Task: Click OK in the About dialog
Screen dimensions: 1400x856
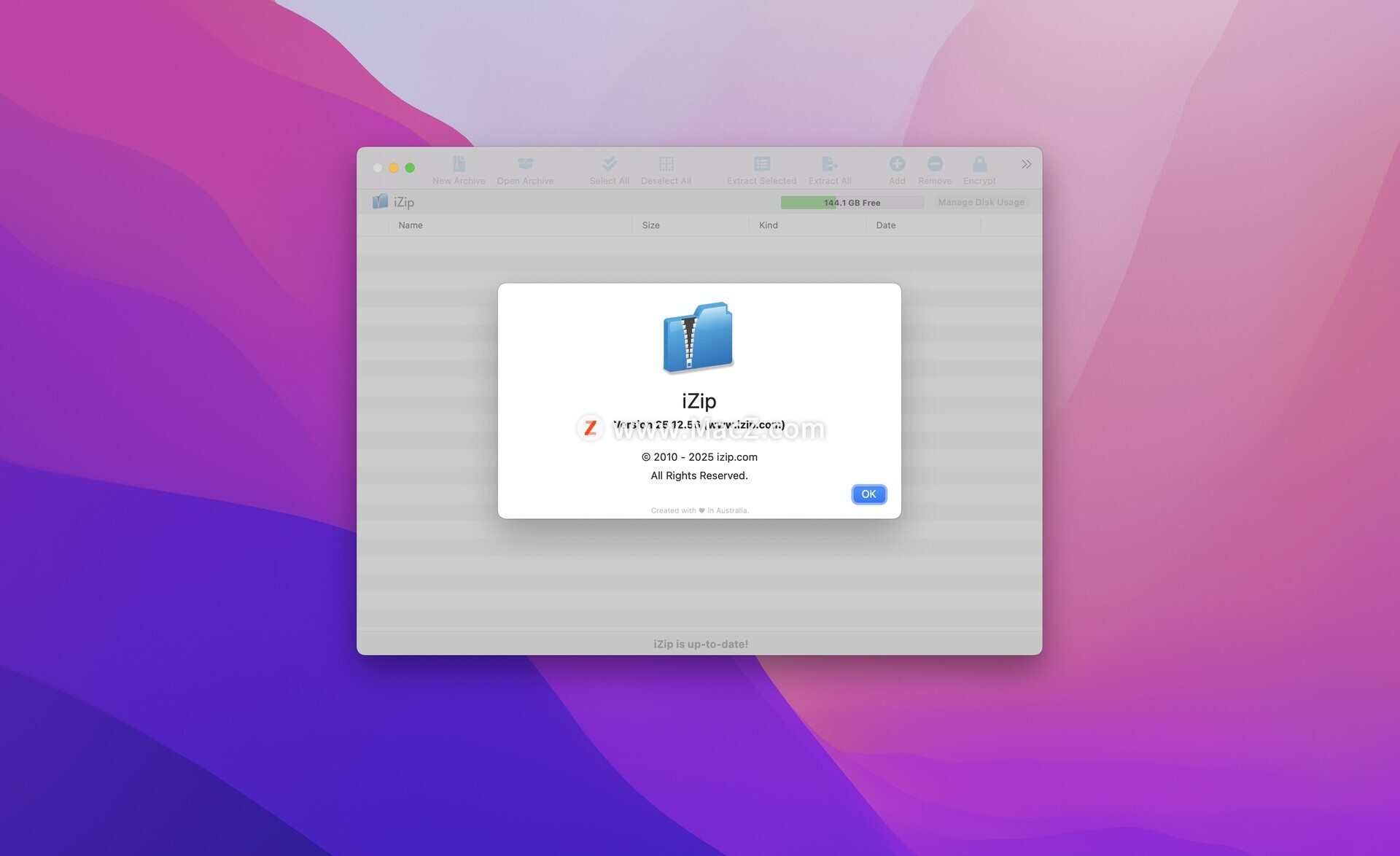Action: (868, 494)
